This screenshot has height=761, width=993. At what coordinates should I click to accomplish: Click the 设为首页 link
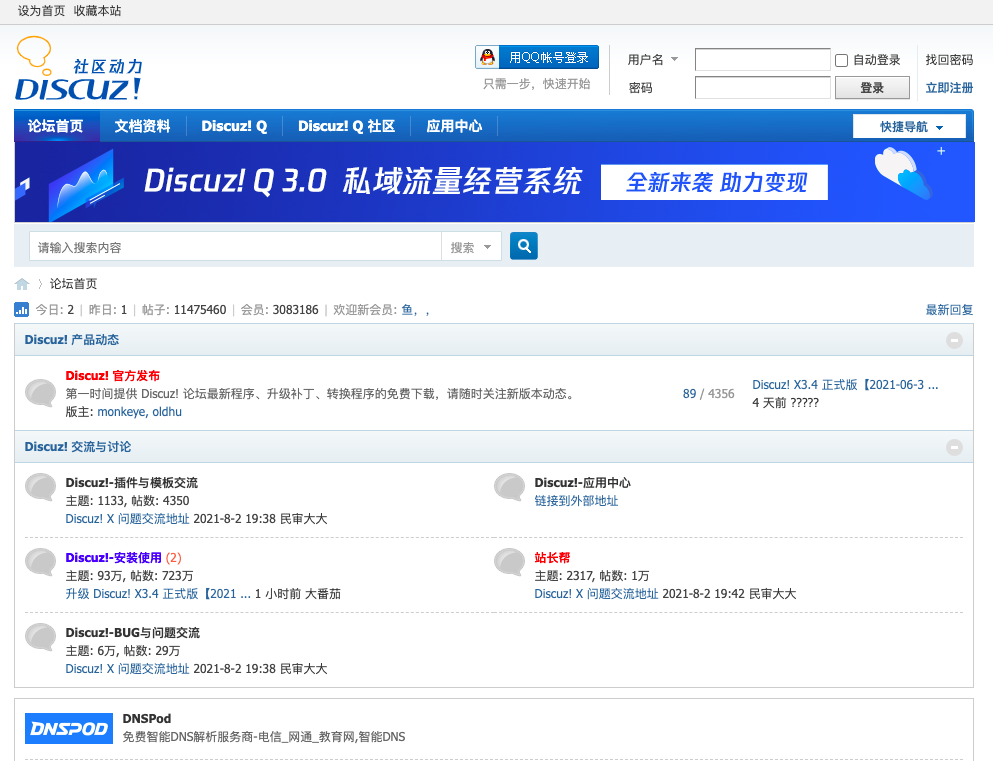coord(41,11)
